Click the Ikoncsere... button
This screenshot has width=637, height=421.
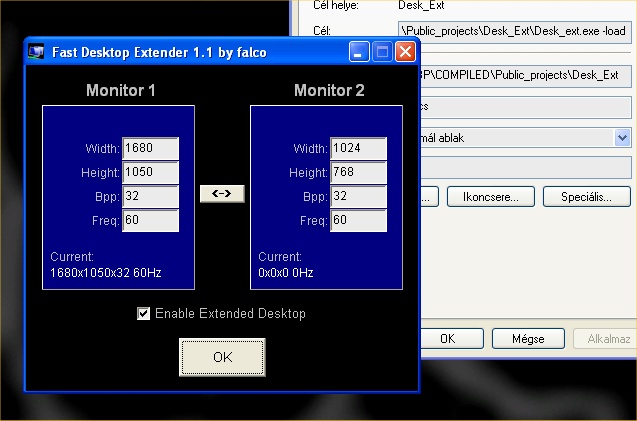coord(491,197)
